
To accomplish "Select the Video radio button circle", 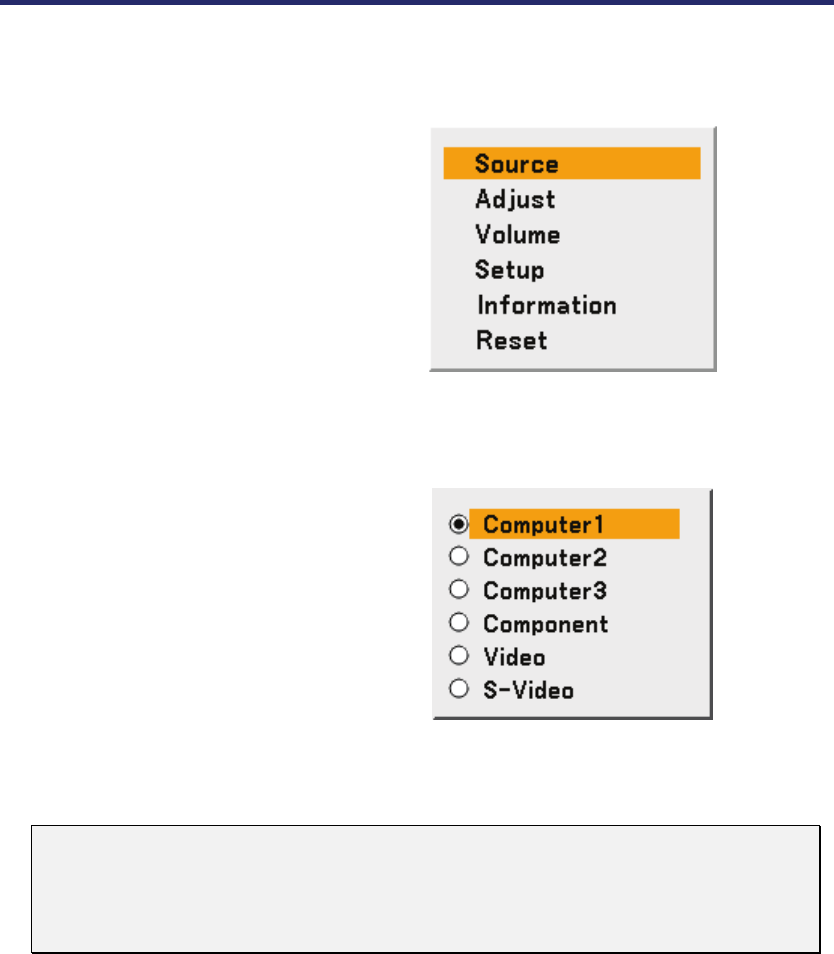I will [458, 656].
